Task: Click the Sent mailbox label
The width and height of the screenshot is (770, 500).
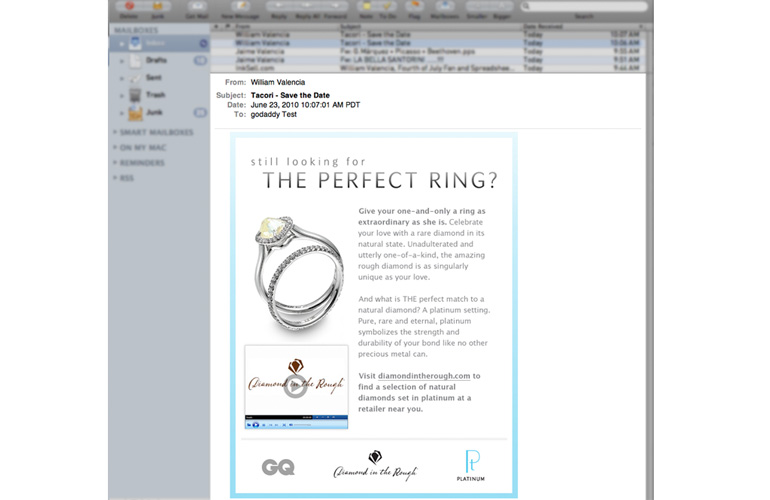Action: [x=154, y=78]
